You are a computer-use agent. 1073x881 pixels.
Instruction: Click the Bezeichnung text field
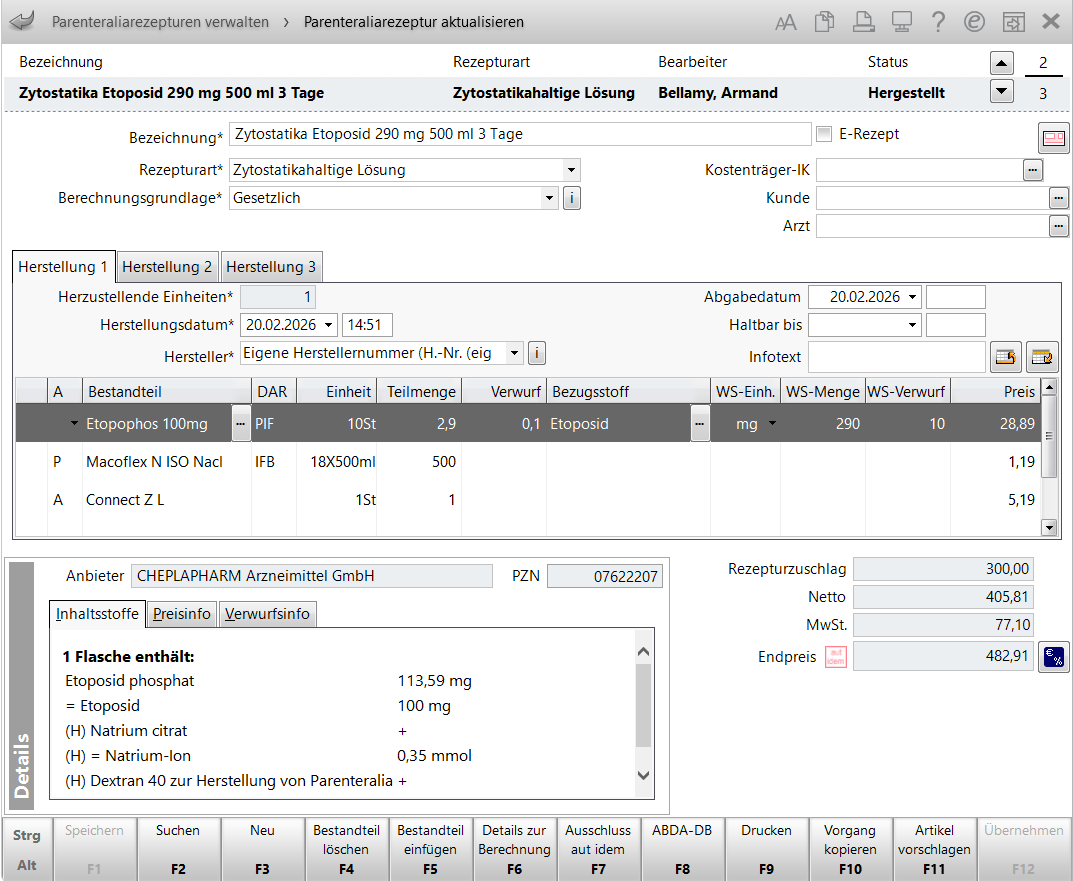[x=519, y=134]
